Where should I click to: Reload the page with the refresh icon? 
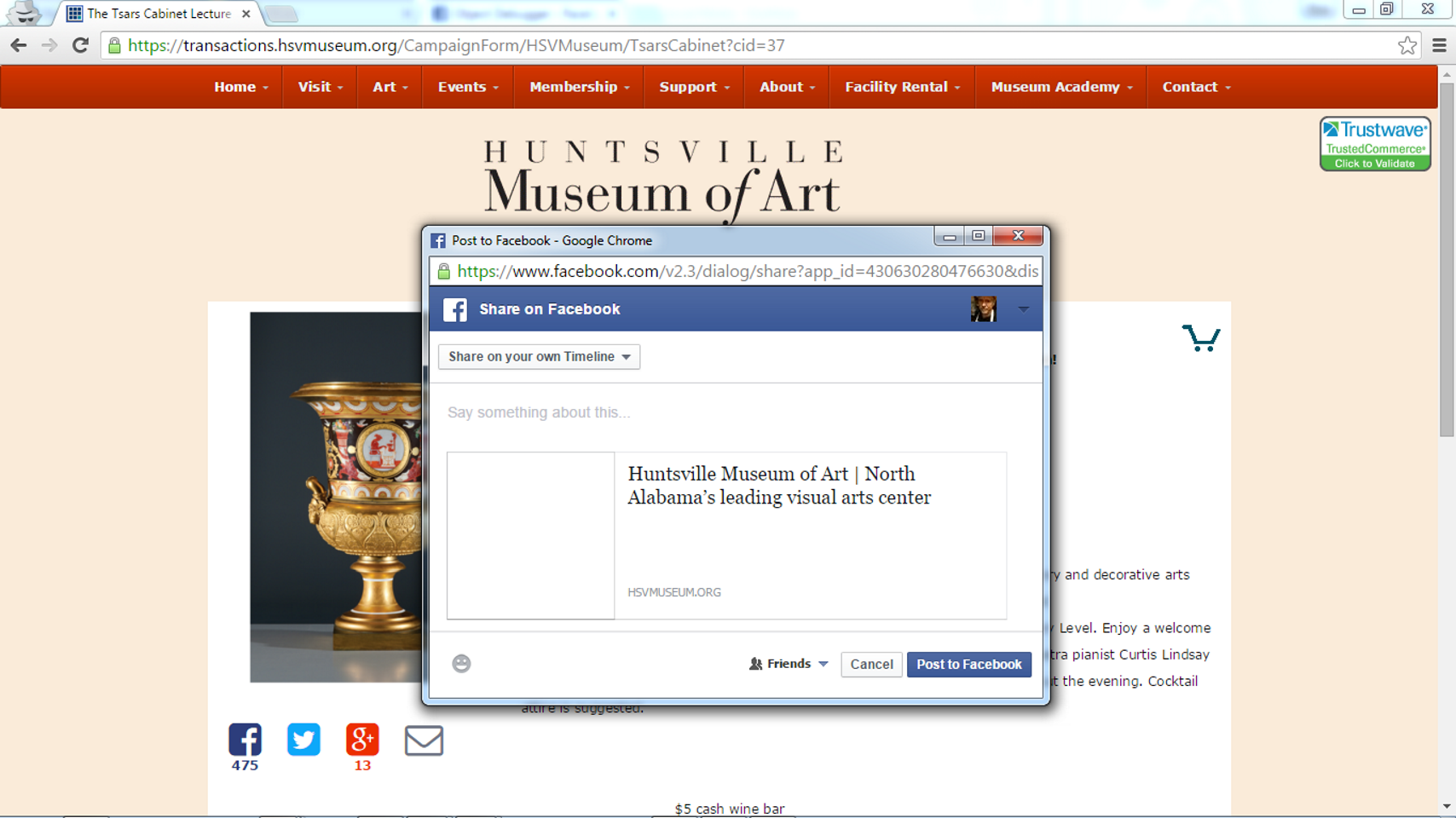click(81, 45)
